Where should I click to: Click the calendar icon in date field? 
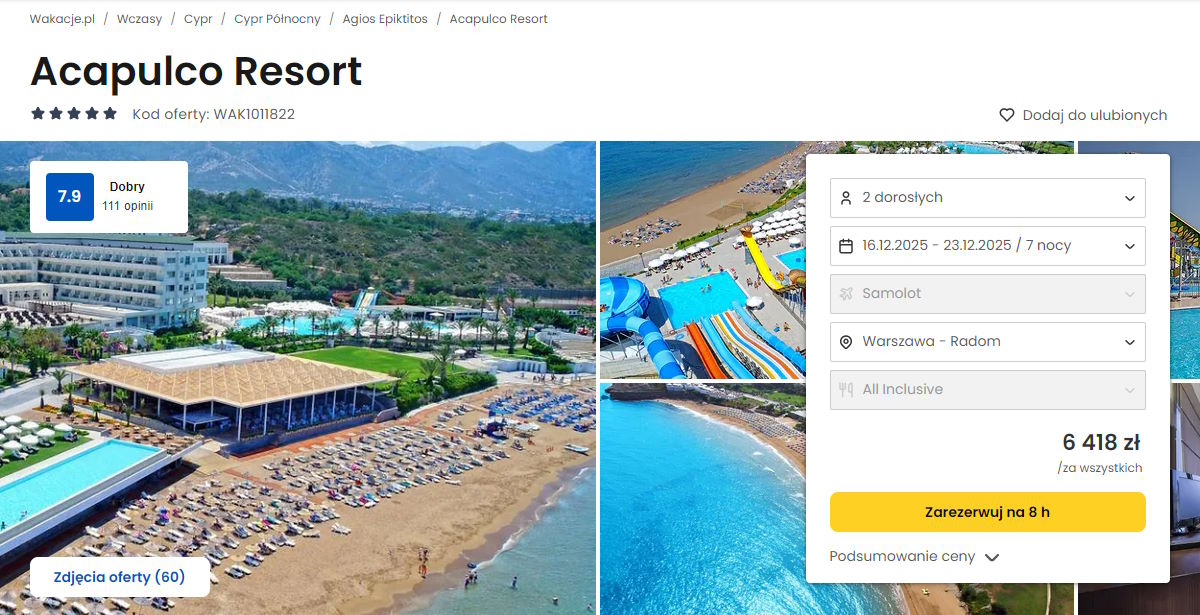pos(846,246)
